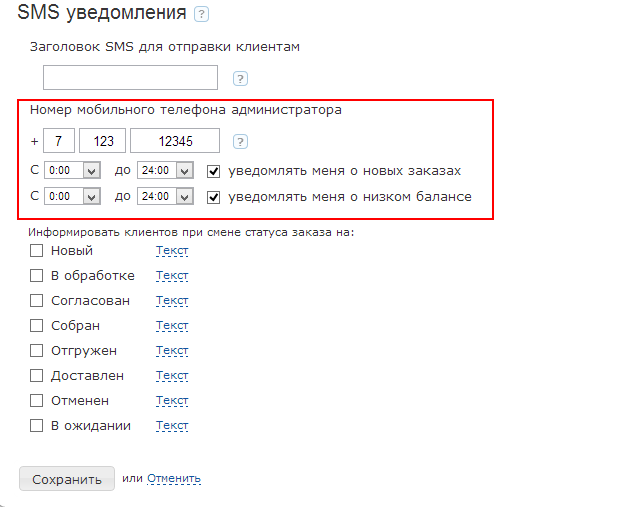This screenshot has height=507, width=642.
Task: Click the Сохранить button
Action: coord(67,479)
